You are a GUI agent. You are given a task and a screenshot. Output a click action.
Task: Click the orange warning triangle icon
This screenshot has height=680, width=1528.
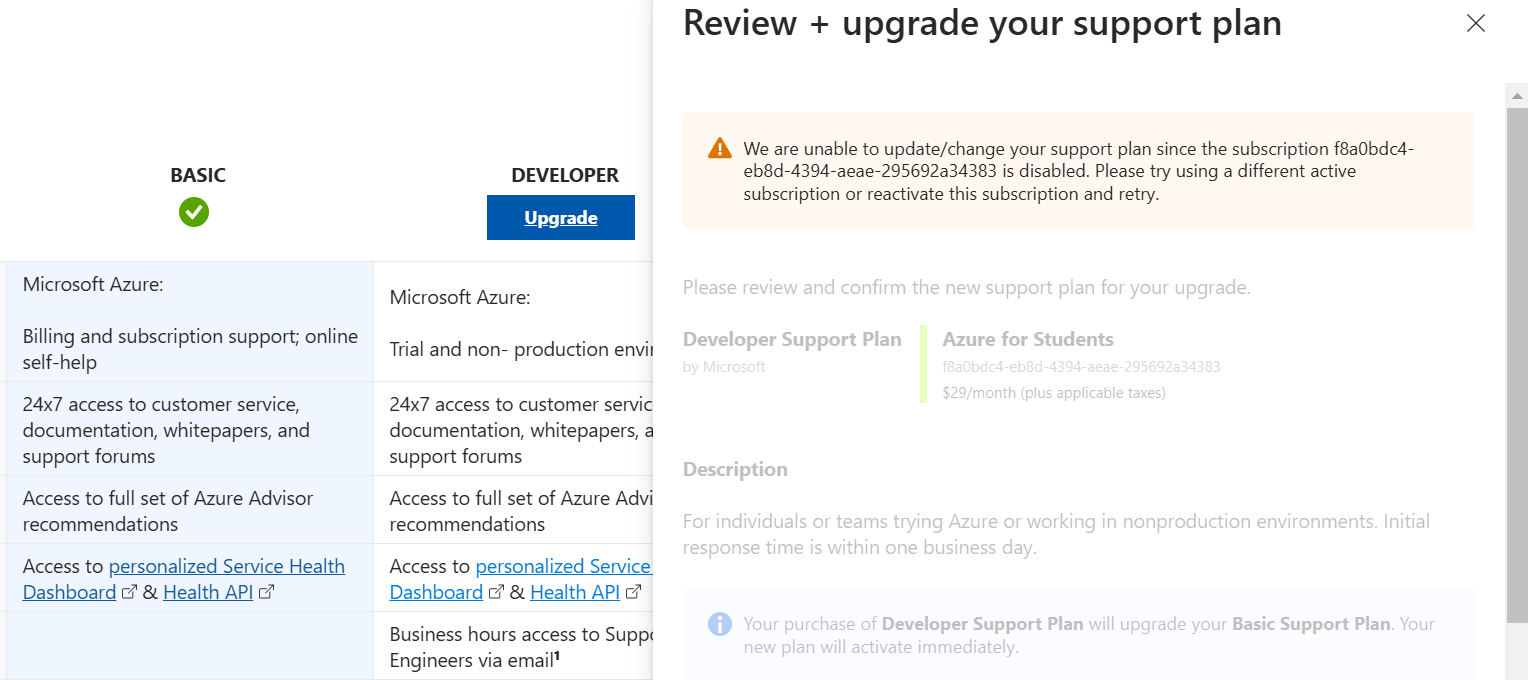720,148
